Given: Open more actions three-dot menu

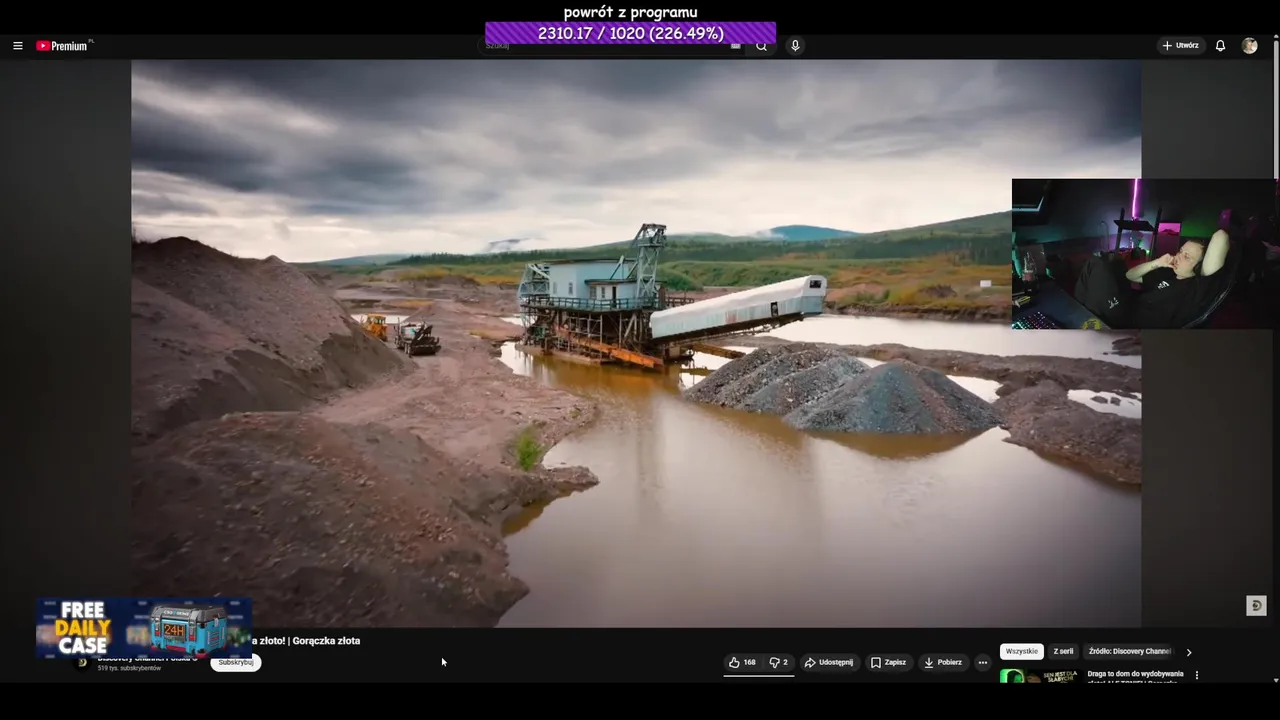Looking at the screenshot, I should point(982,662).
